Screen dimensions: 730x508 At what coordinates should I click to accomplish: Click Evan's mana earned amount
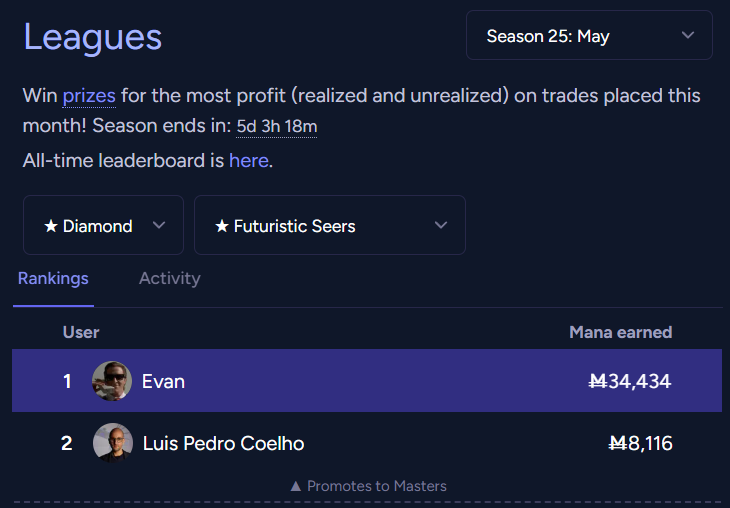630,381
